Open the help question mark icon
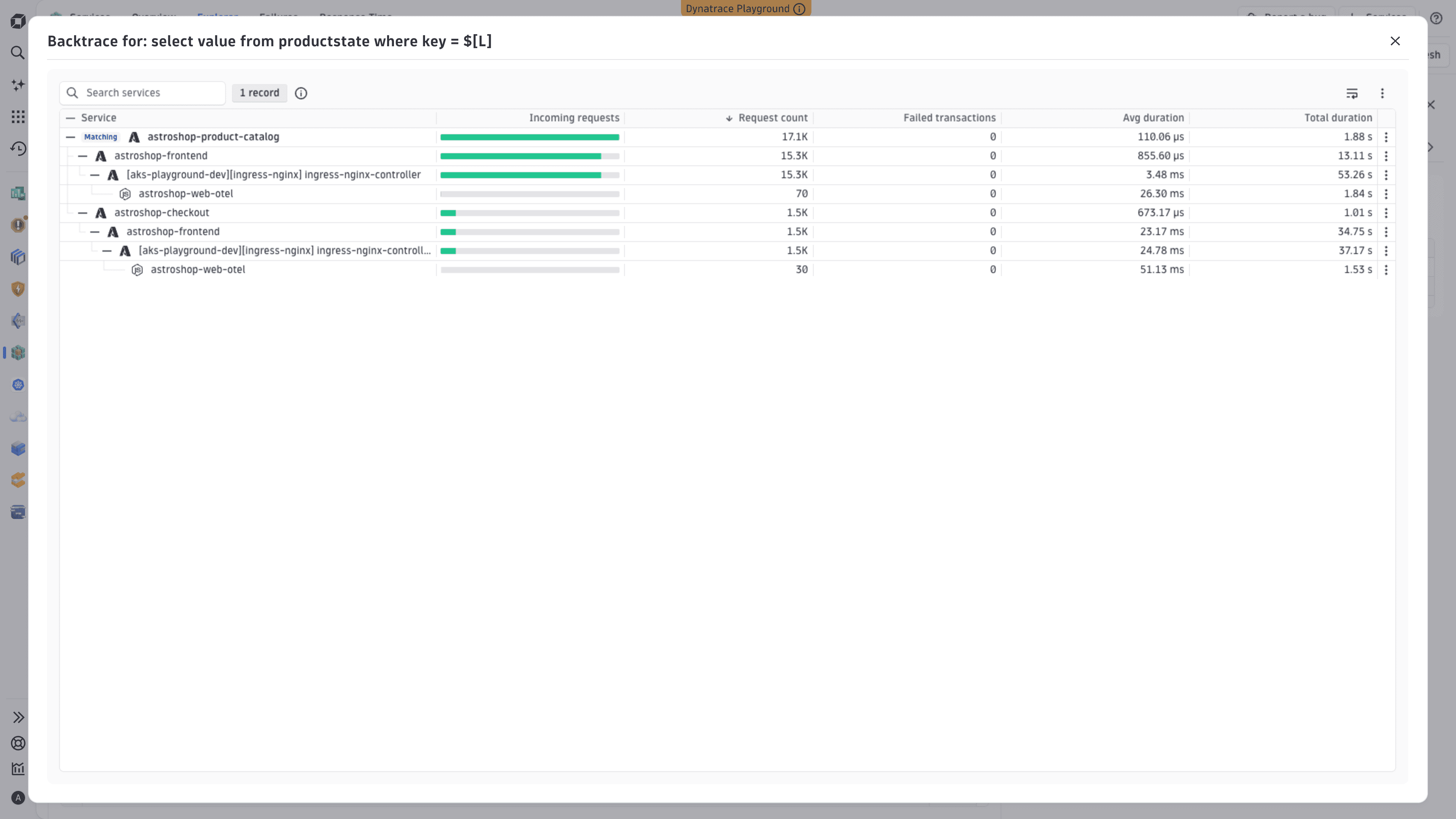This screenshot has height=819, width=1456. [x=1436, y=19]
